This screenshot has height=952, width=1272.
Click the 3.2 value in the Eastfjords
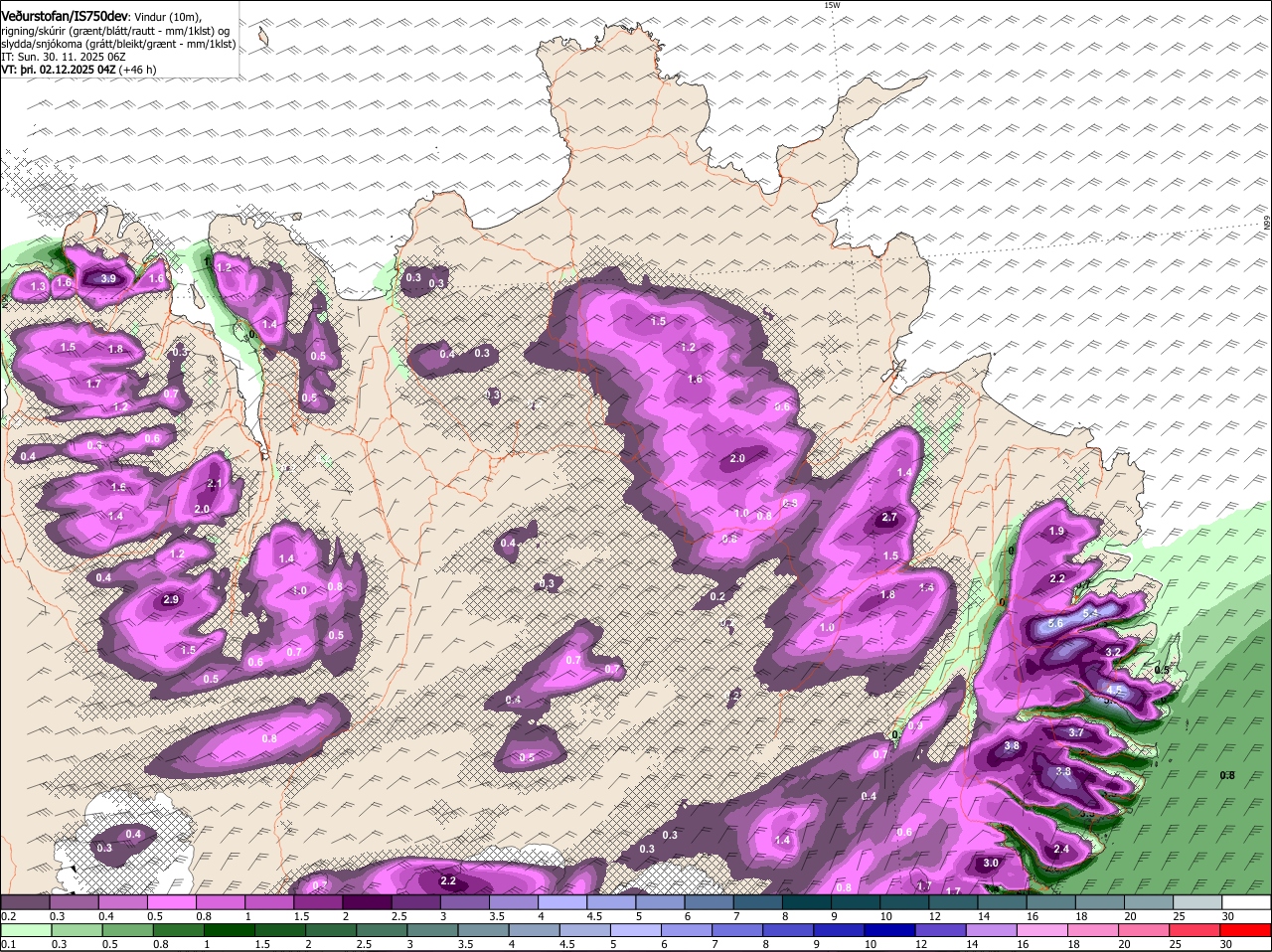(1113, 652)
